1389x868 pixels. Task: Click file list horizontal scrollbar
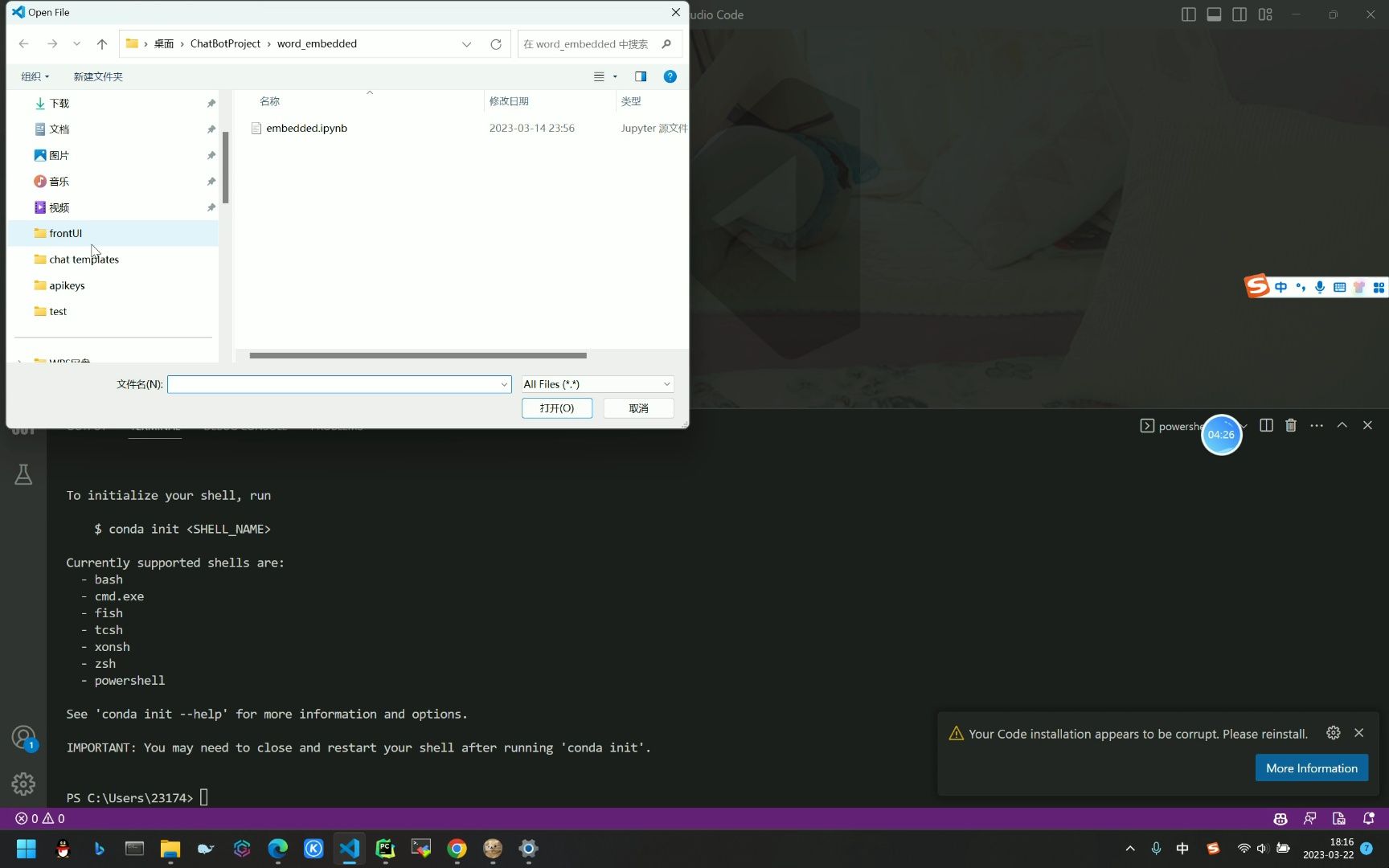[x=418, y=355]
